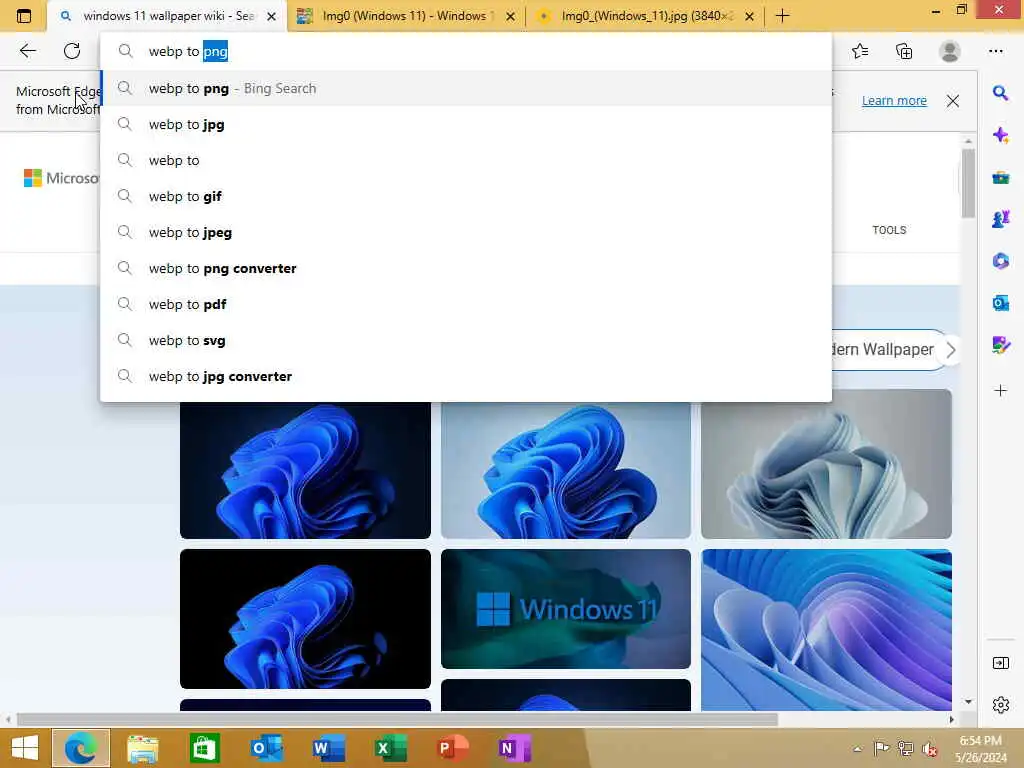This screenshot has height=768, width=1024.
Task: Open sidebar Search icon
Action: (1000, 93)
